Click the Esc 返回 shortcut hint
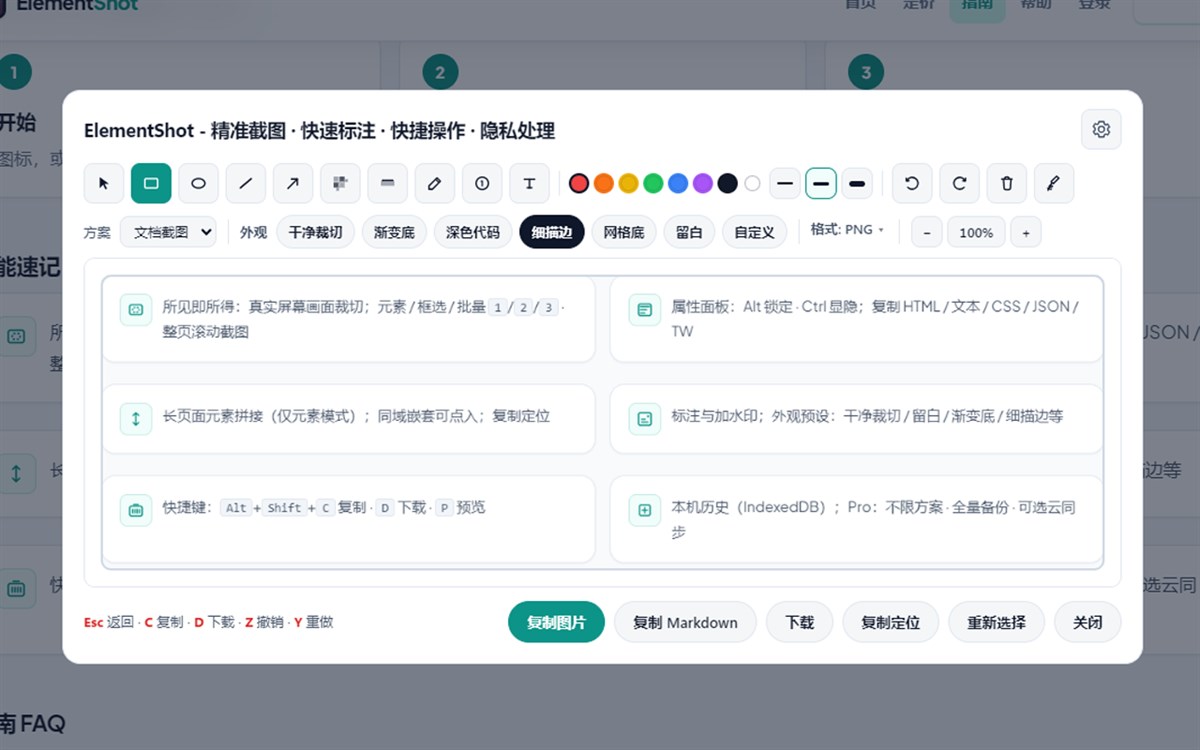Image resolution: width=1200 pixels, height=750 pixels. click(x=108, y=622)
